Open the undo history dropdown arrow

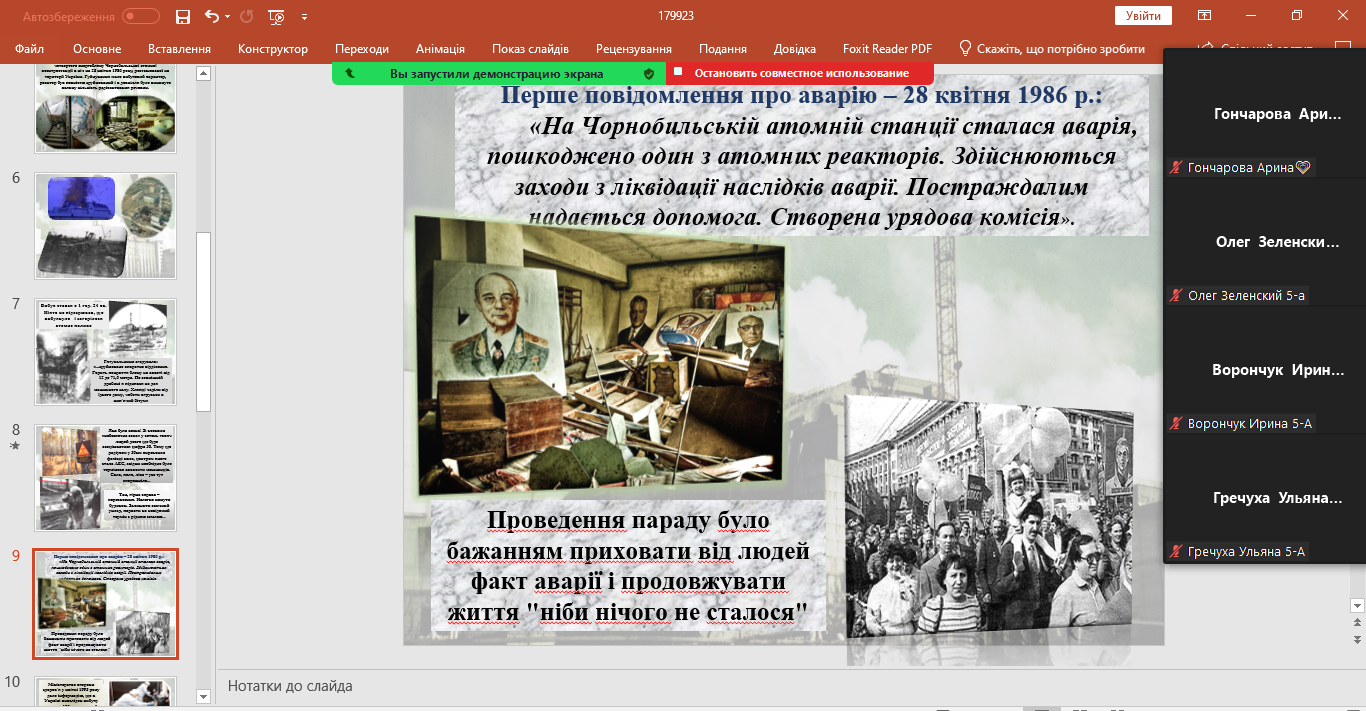(228, 17)
